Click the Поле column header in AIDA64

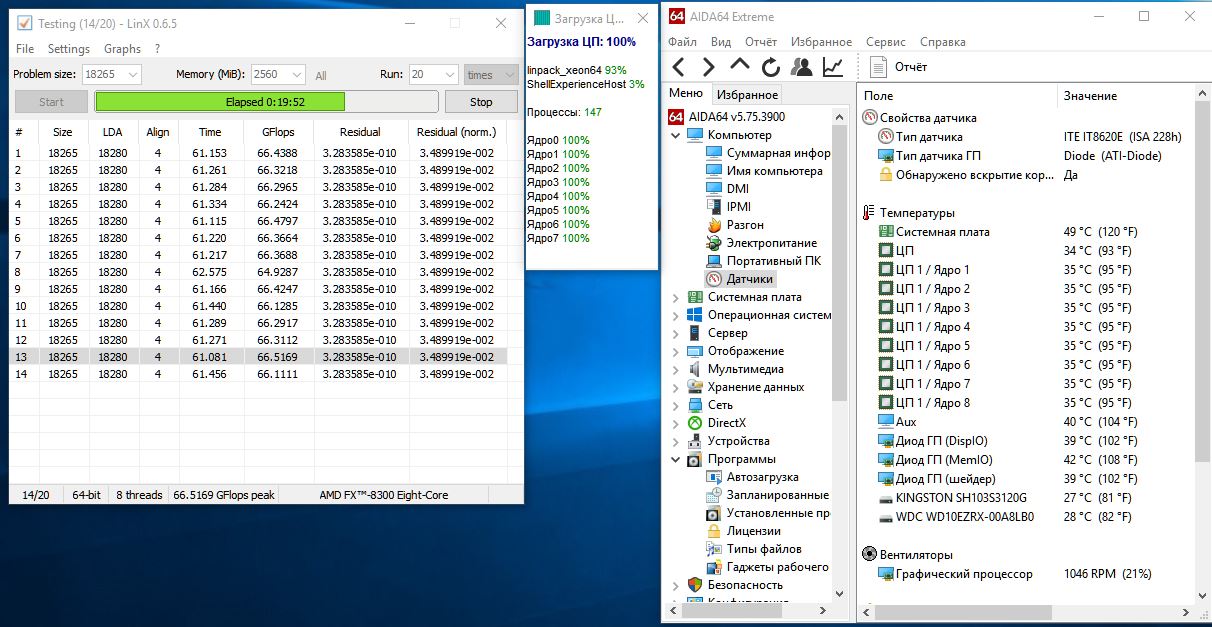click(957, 96)
